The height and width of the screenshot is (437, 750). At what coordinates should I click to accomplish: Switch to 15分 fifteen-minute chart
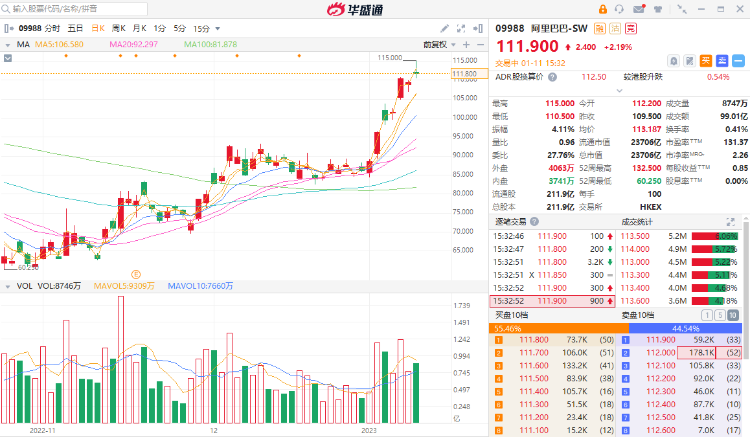[201, 29]
